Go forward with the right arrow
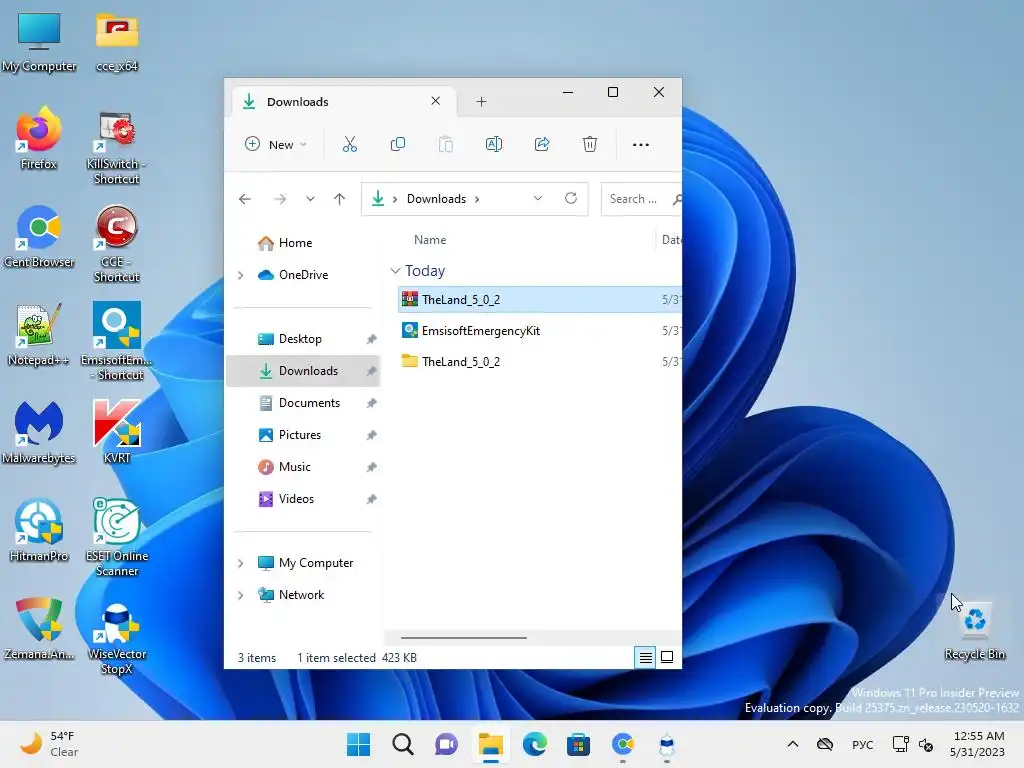This screenshot has width=1024, height=768. click(280, 199)
